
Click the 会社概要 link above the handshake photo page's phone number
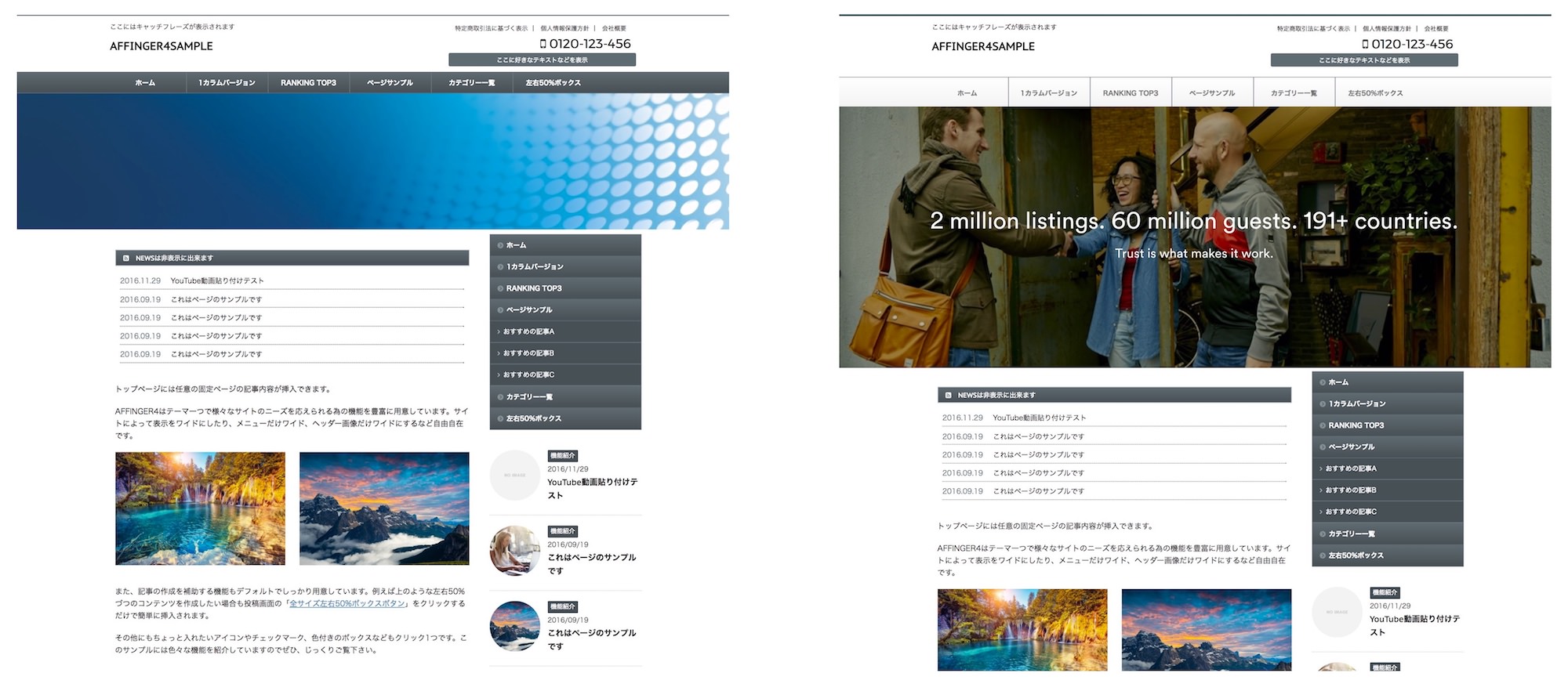tap(1436, 29)
